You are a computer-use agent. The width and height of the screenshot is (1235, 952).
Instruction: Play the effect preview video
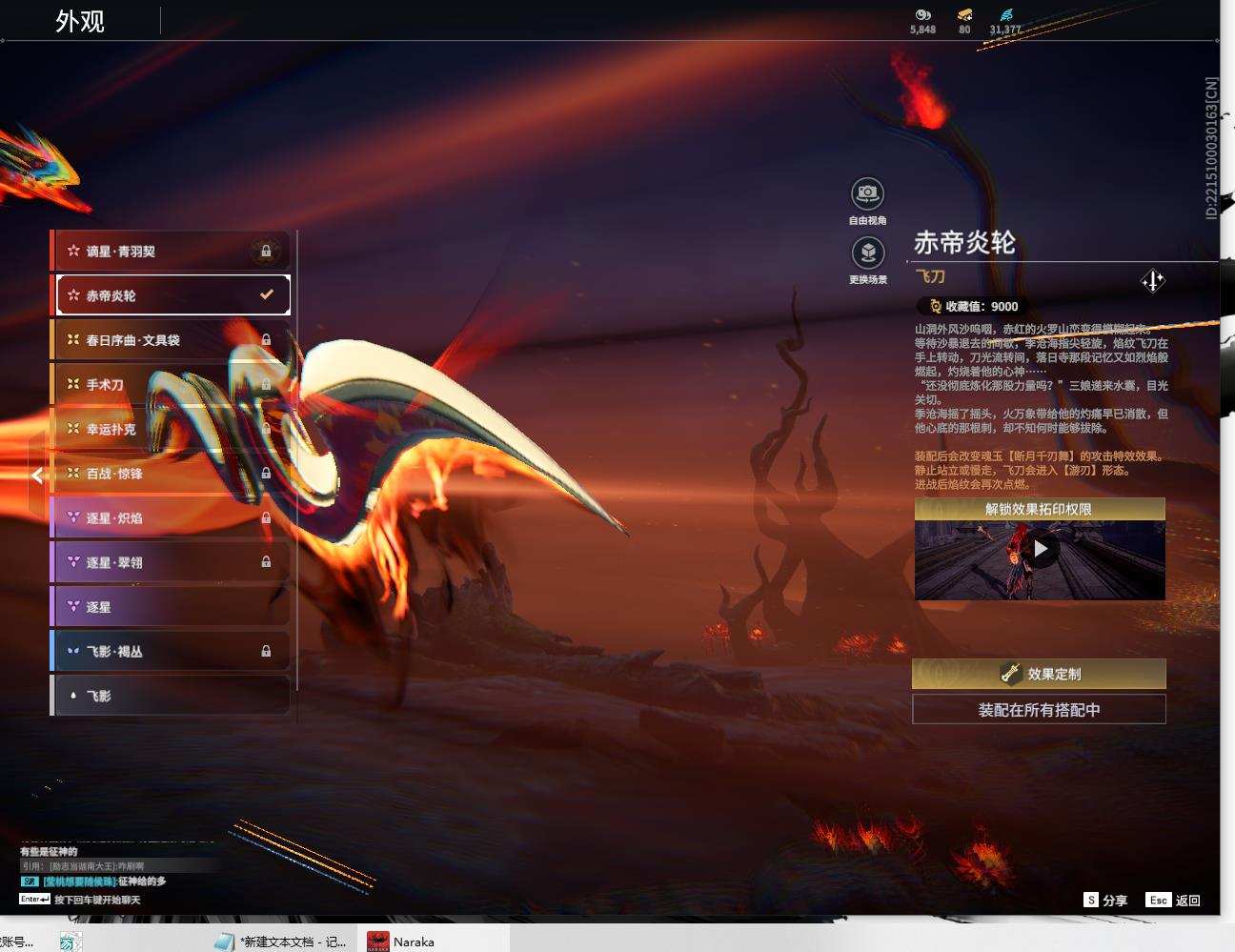pyautogui.click(x=1041, y=549)
